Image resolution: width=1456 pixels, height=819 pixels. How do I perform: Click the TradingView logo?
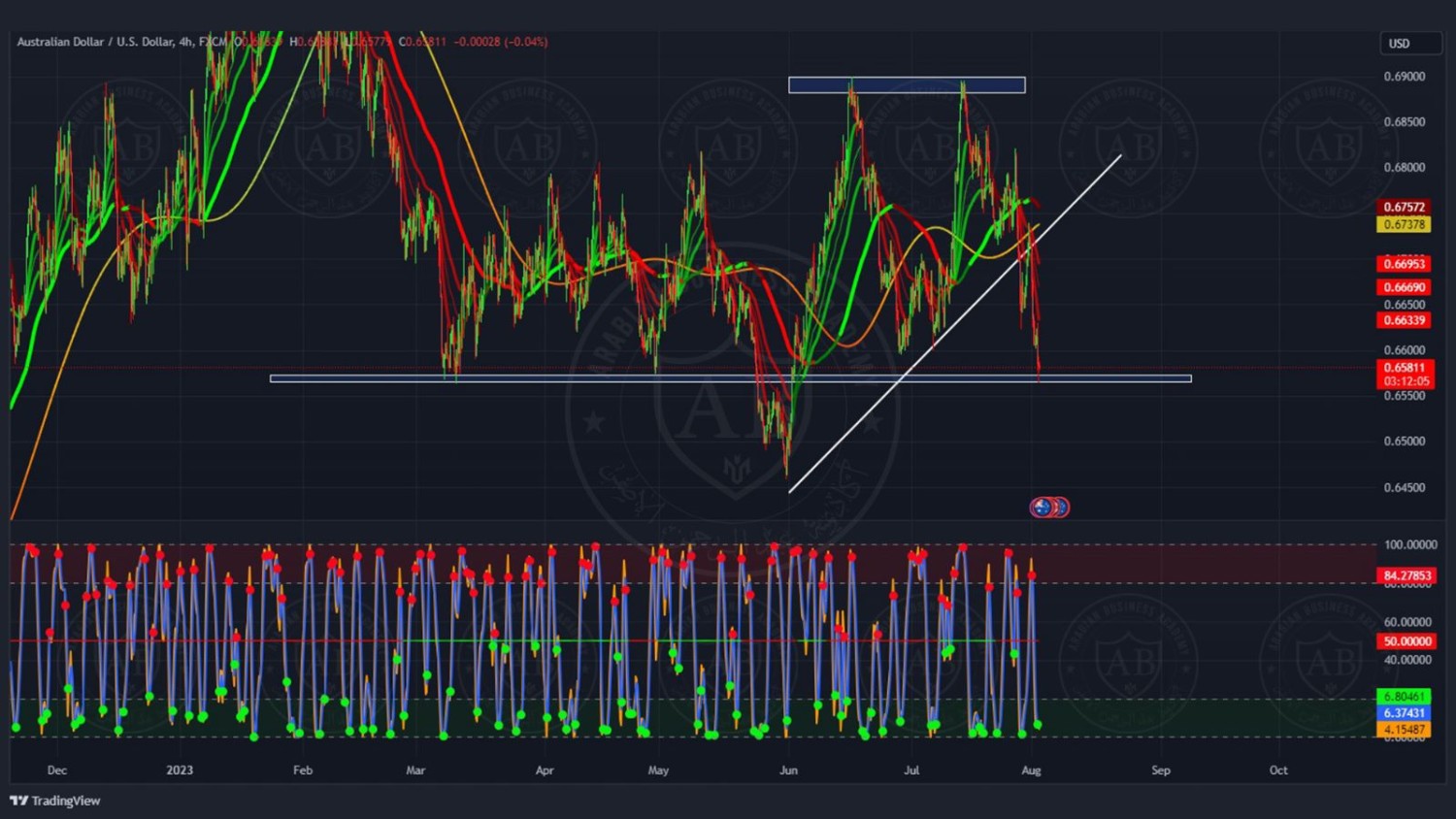coord(55,801)
